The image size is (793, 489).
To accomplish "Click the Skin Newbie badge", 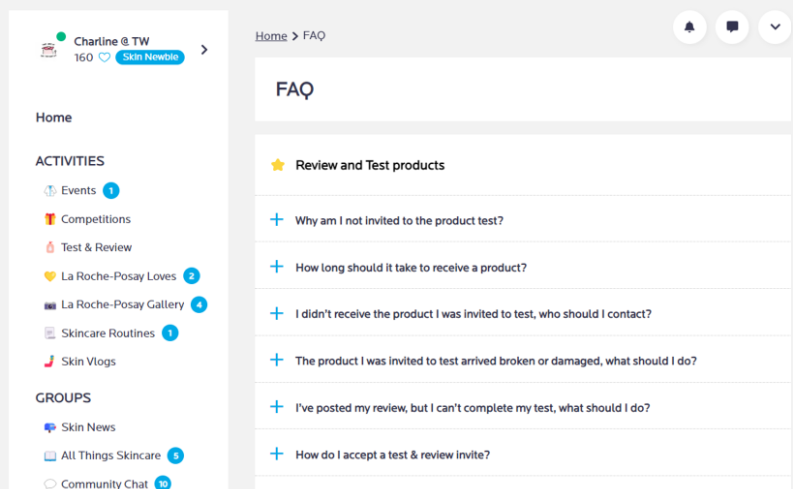I will [149, 58].
